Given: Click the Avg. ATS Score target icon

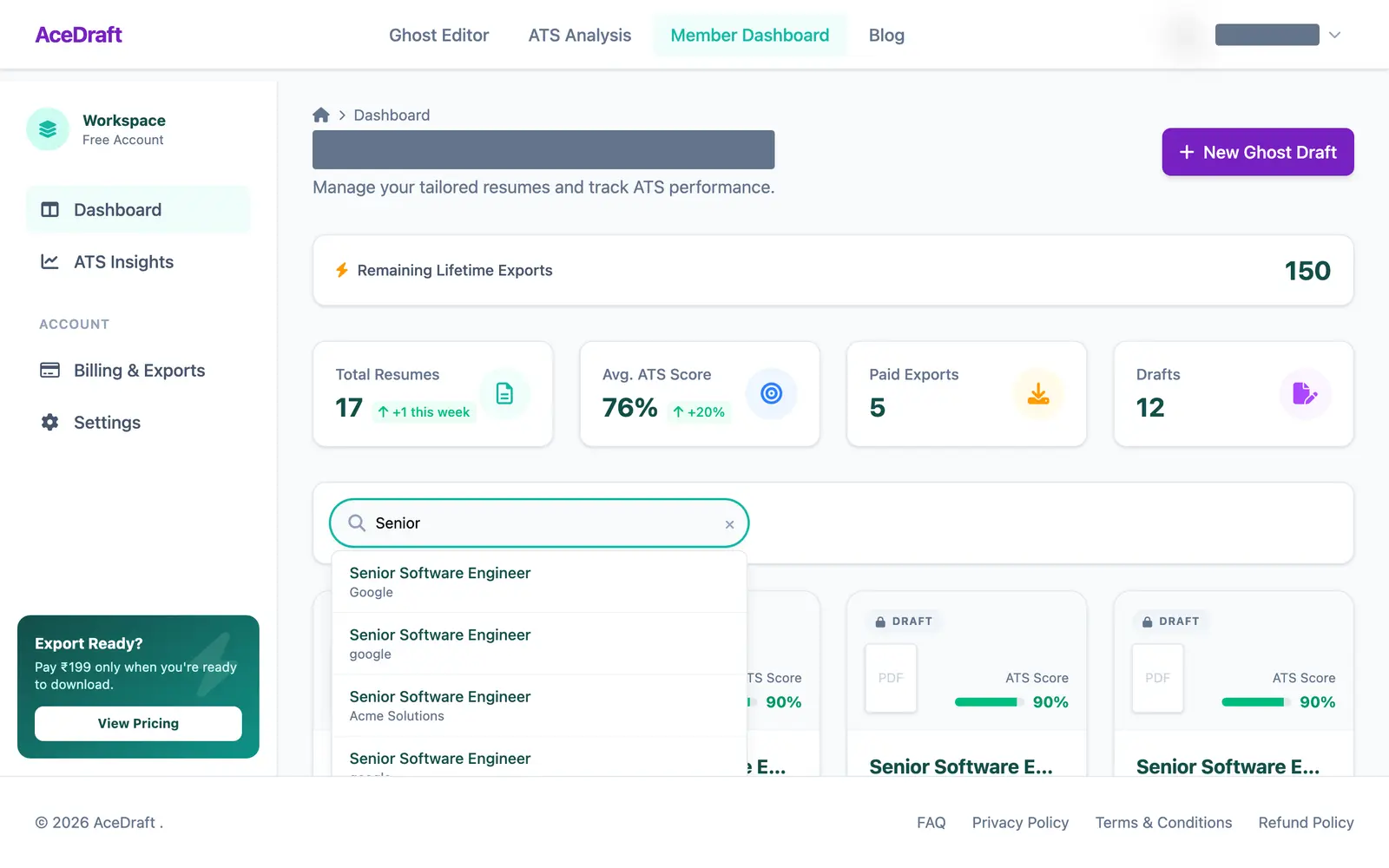Looking at the screenshot, I should pos(771,394).
